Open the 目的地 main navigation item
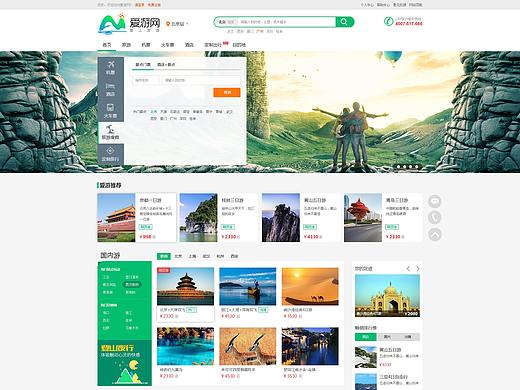Viewport: 520px width, 390px height. coord(239,45)
